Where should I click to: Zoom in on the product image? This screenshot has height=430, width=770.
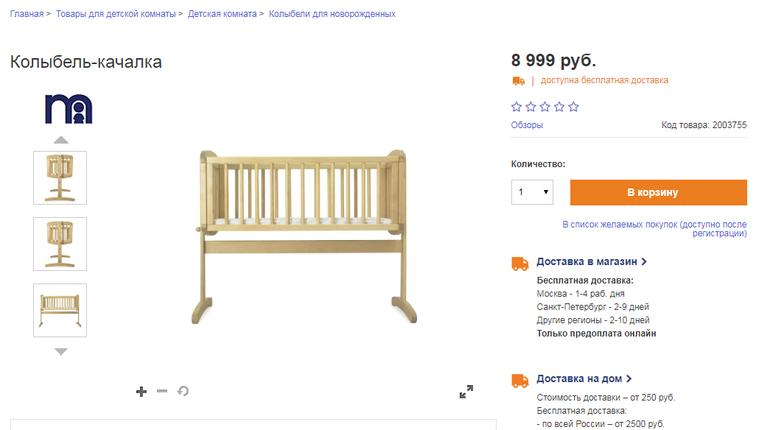(x=141, y=391)
